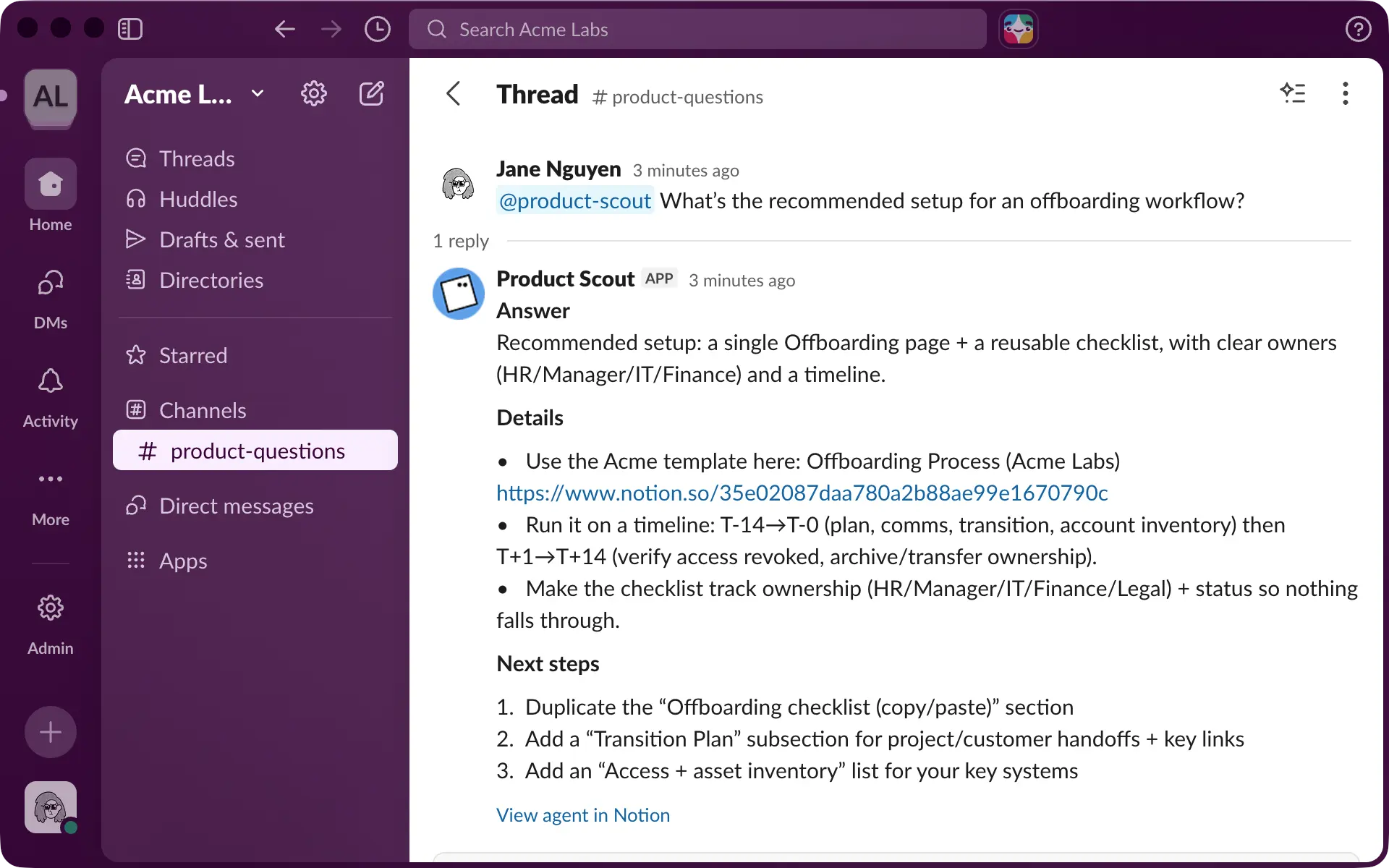Expand the Acme L... workspace dropdown
Viewport: 1389px width, 868px height.
point(195,94)
